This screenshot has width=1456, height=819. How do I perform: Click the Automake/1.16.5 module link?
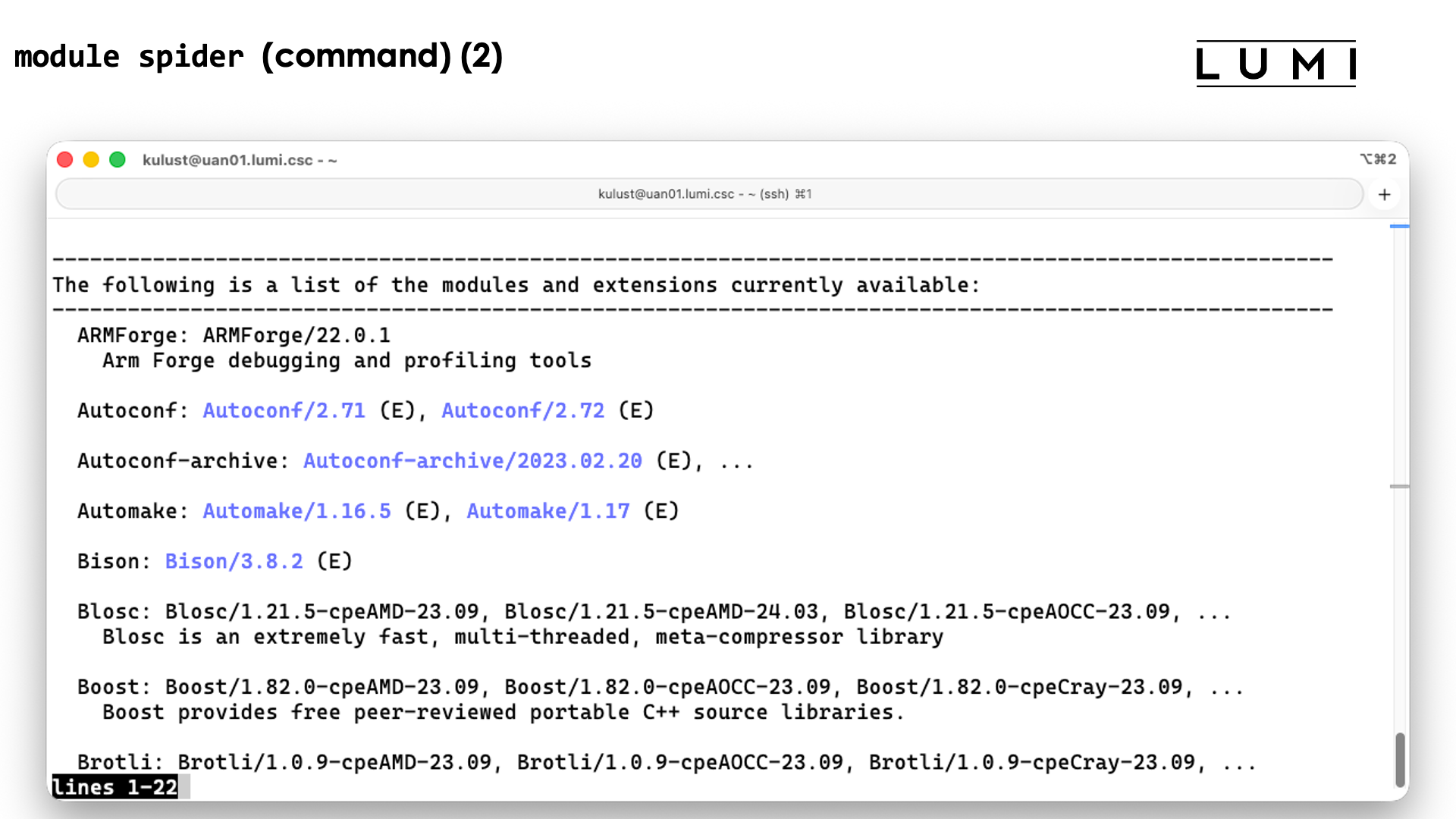click(x=297, y=511)
